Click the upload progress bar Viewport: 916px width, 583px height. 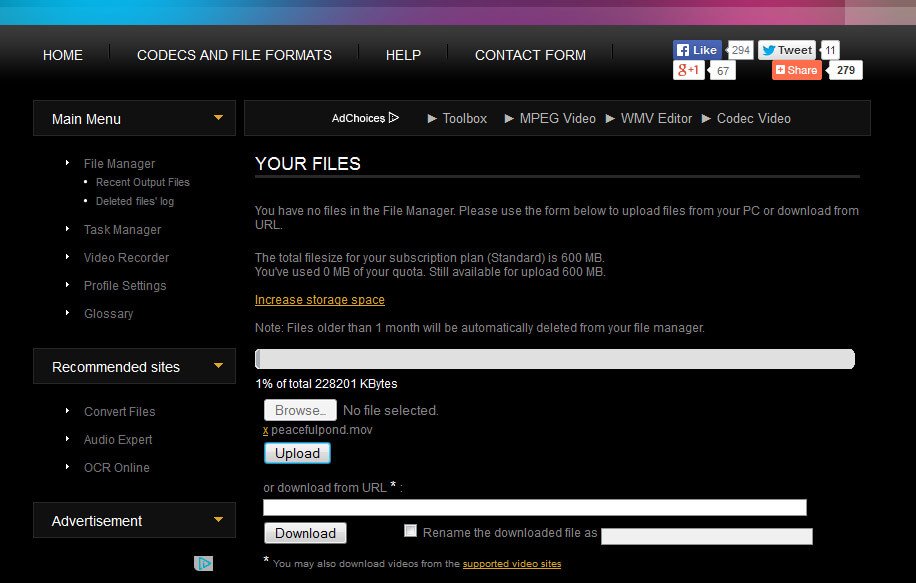click(x=555, y=359)
